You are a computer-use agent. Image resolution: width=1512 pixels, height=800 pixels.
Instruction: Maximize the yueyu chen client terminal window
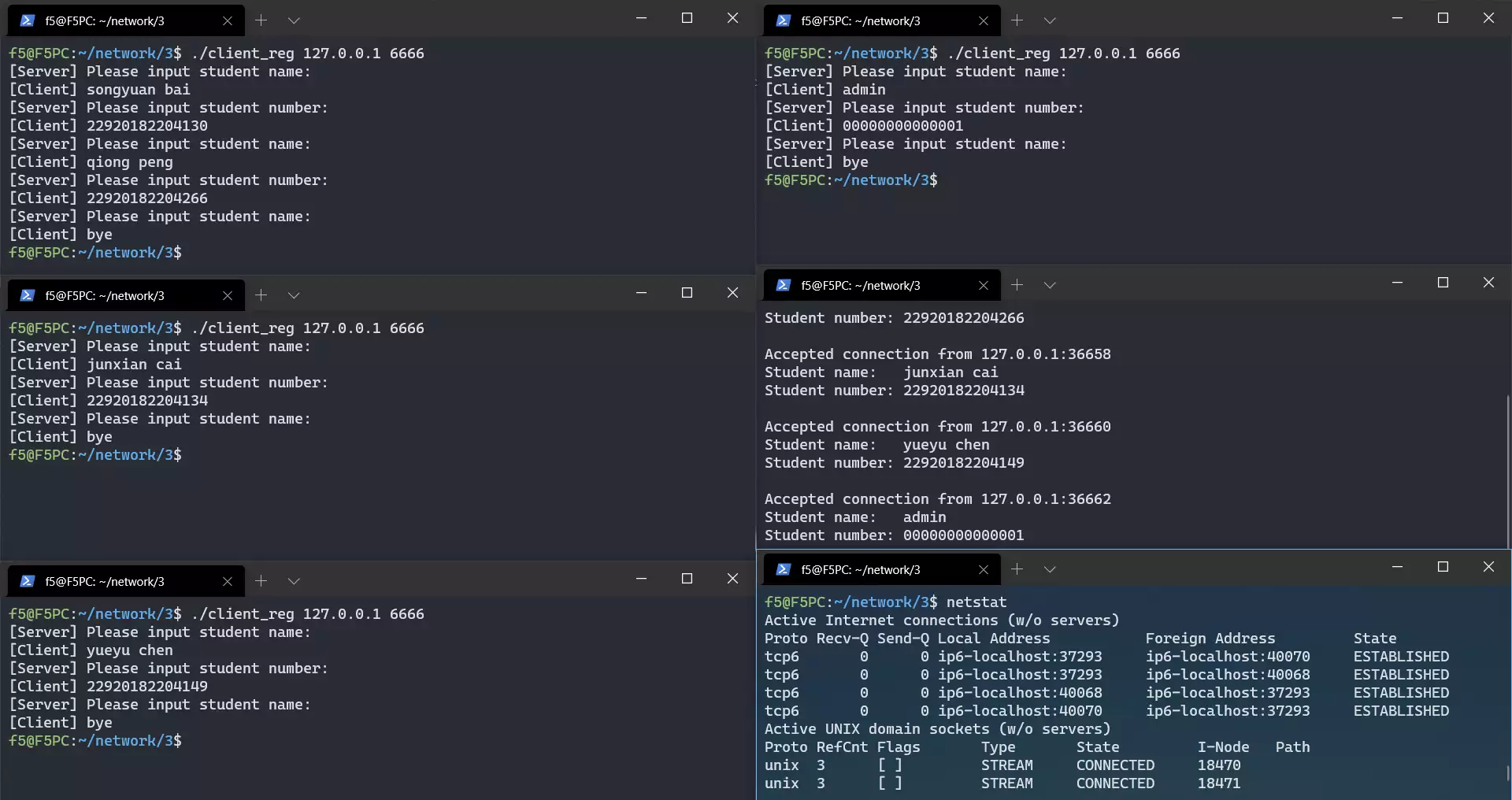(x=687, y=579)
